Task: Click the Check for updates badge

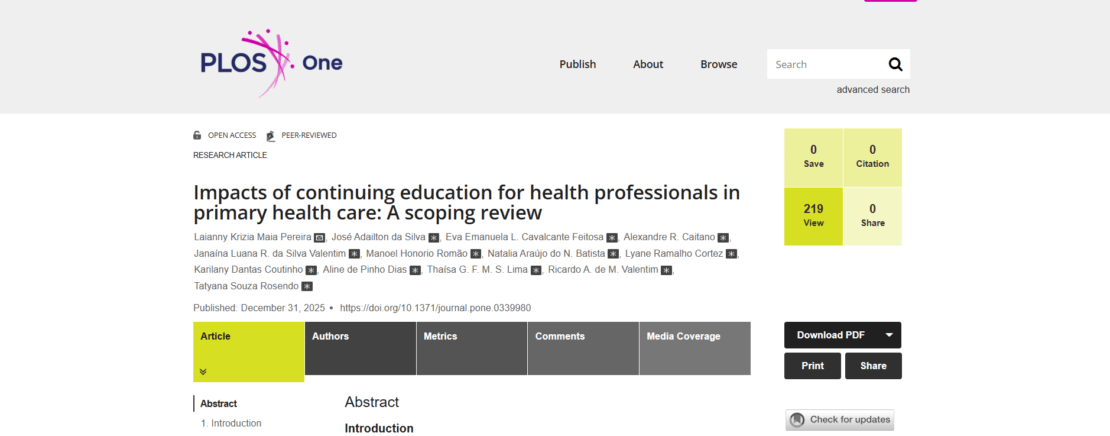Action: point(840,420)
